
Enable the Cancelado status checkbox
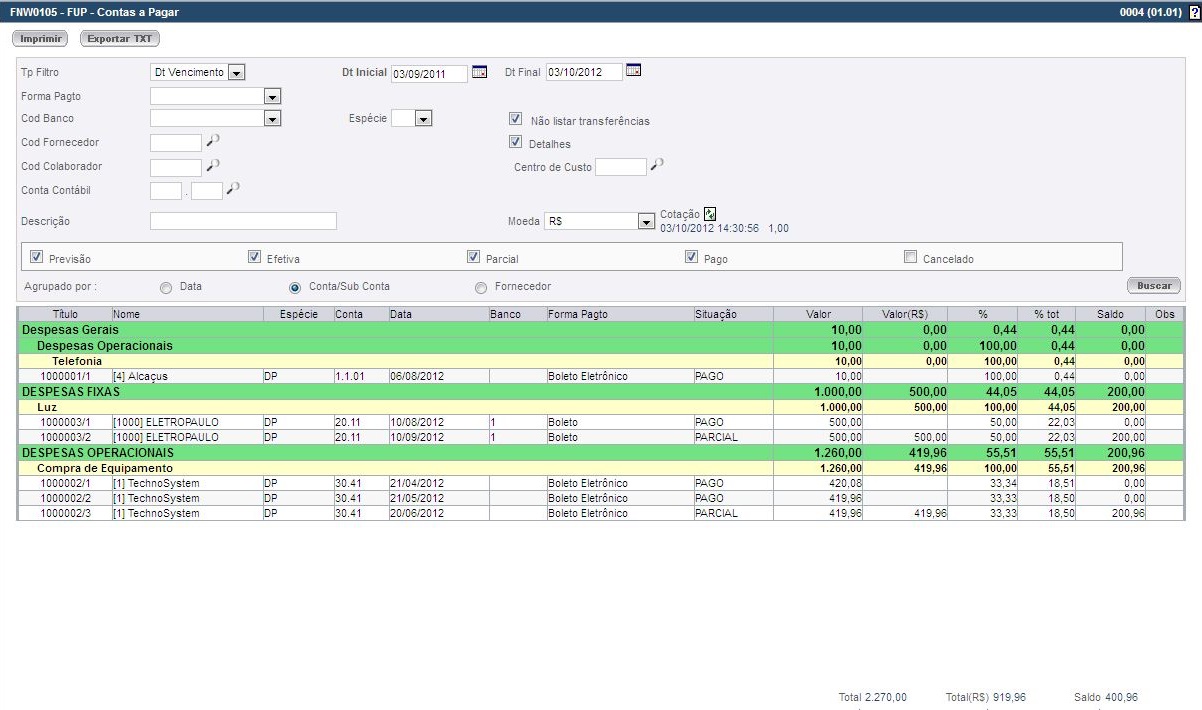(x=910, y=257)
